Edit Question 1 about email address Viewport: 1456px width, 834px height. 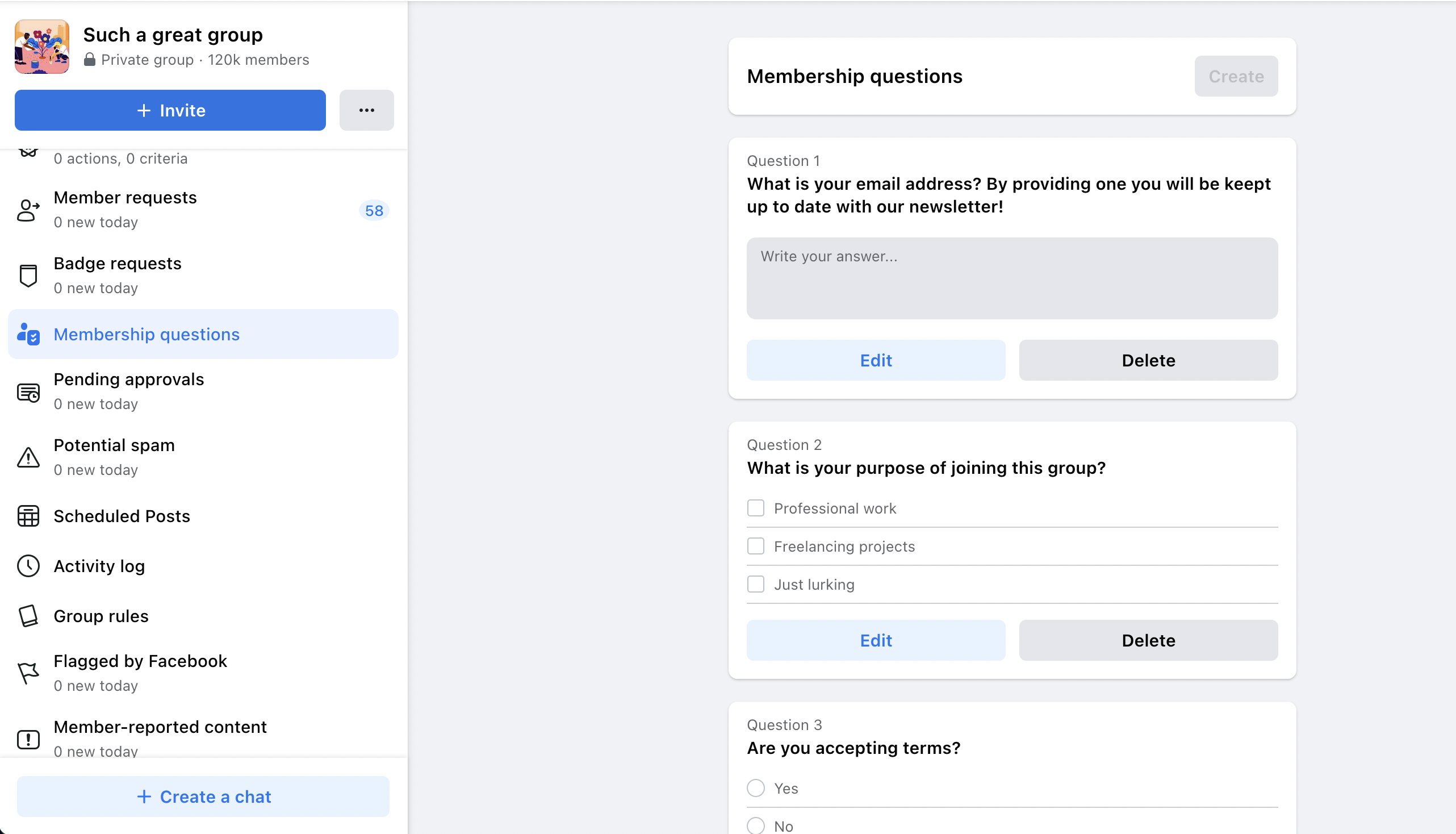[876, 360]
